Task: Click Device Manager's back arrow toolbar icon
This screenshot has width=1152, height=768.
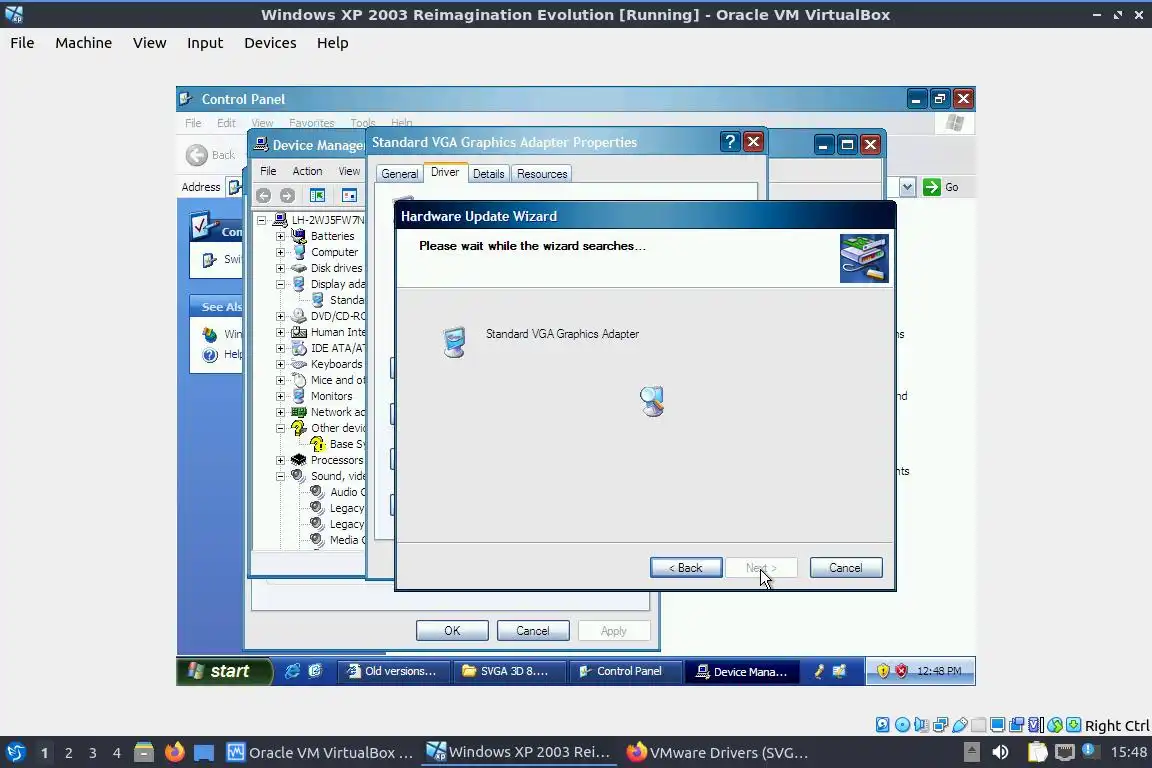Action: [x=263, y=195]
